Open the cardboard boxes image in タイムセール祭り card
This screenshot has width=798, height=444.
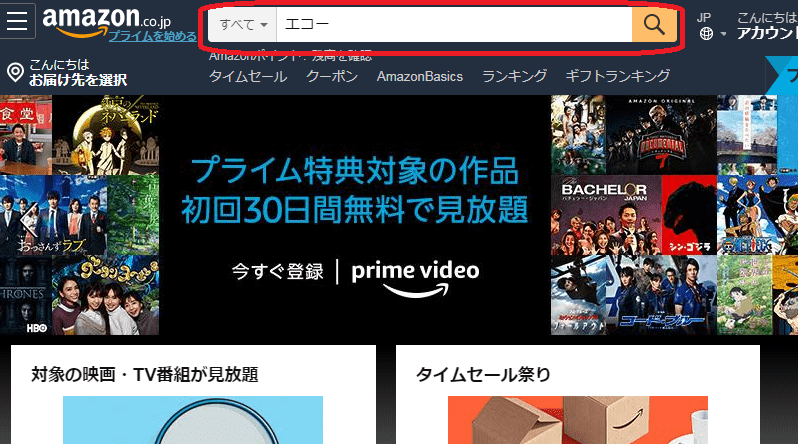pyautogui.click(x=578, y=420)
